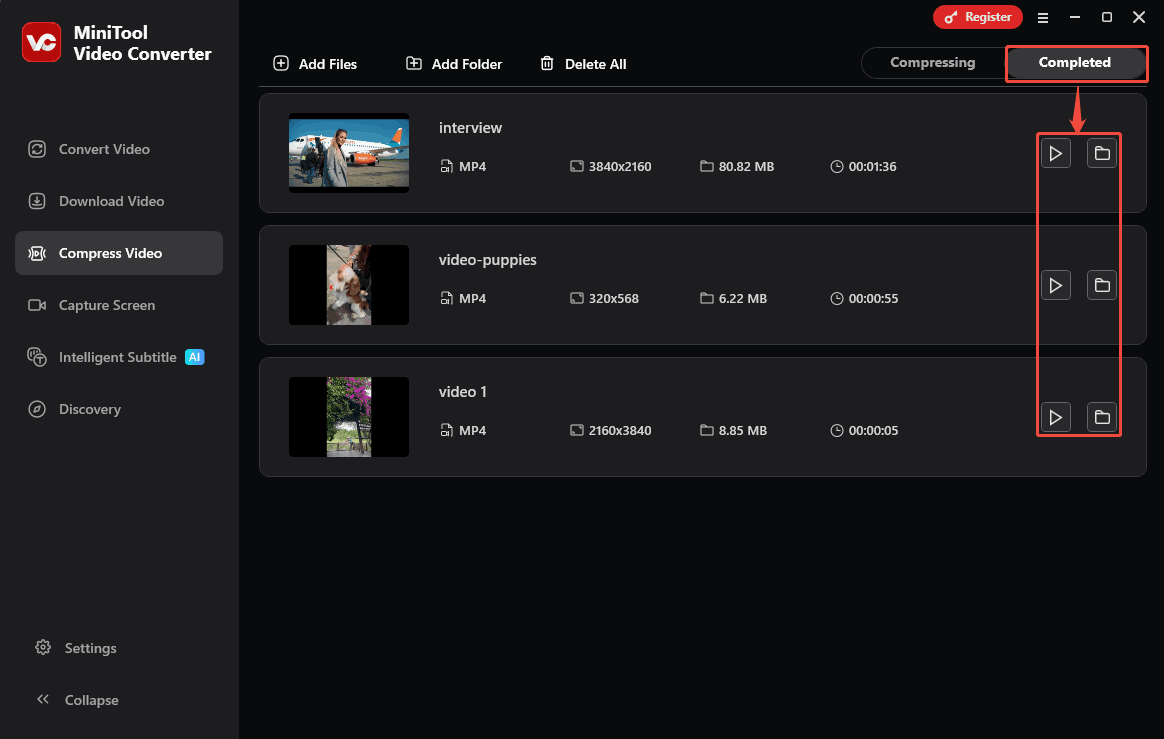This screenshot has height=739, width=1164.
Task: Open the hamburger menu at top right
Action: point(1043,17)
